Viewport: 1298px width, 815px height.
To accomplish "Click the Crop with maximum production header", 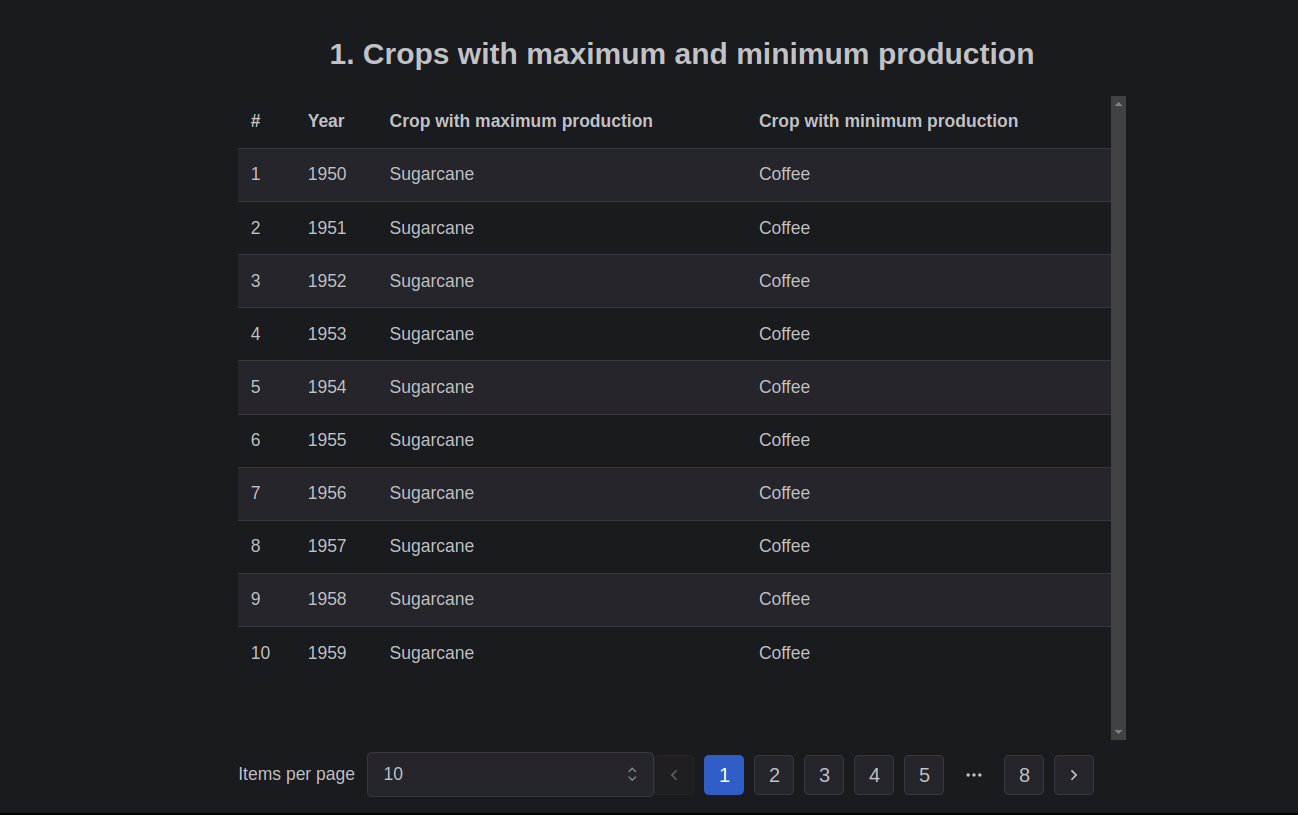I will coord(521,121).
